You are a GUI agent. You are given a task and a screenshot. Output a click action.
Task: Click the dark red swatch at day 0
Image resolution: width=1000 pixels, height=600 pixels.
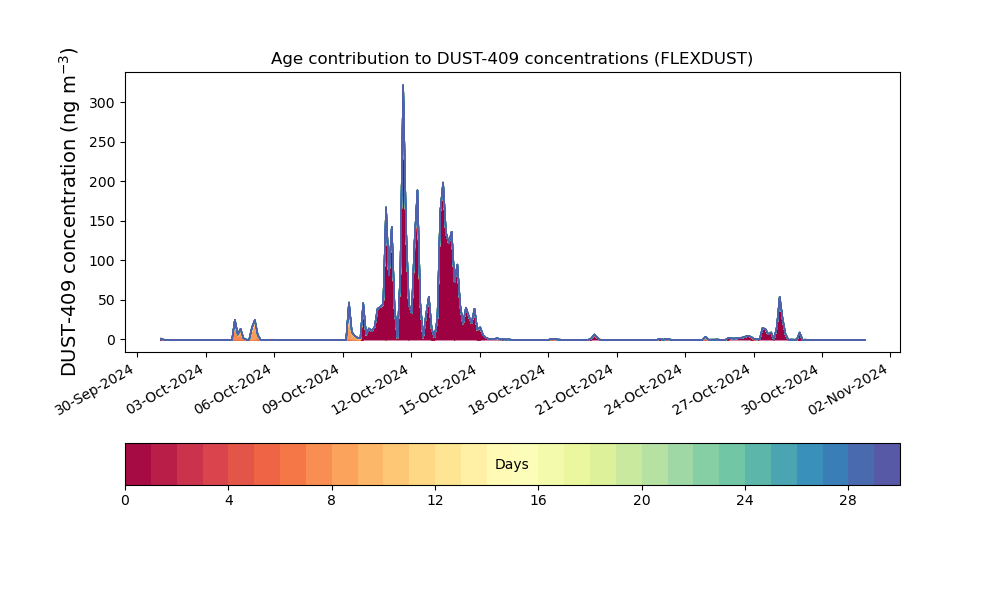coord(138,464)
